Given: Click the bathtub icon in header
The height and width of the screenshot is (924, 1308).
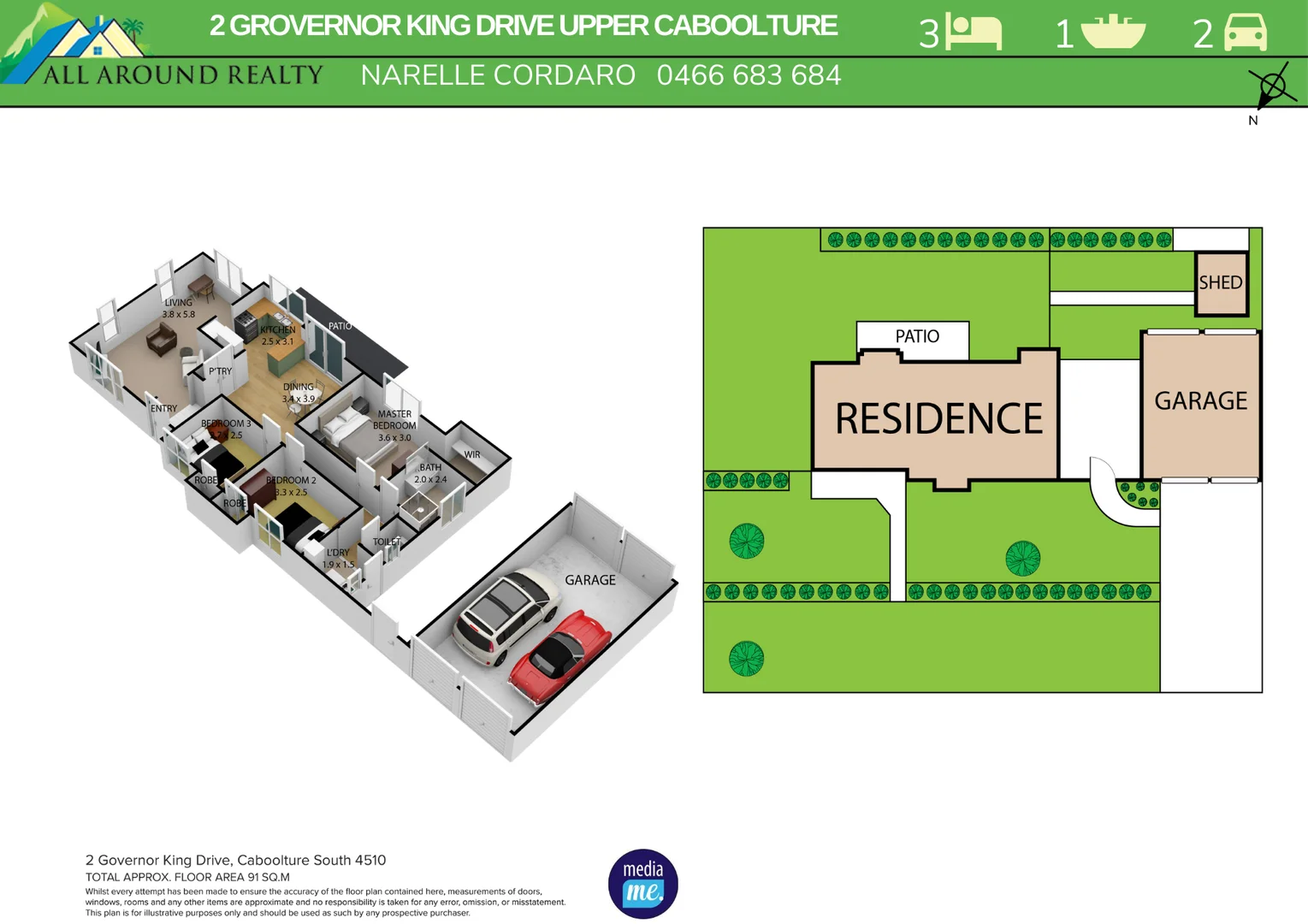Looking at the screenshot, I should (1112, 33).
